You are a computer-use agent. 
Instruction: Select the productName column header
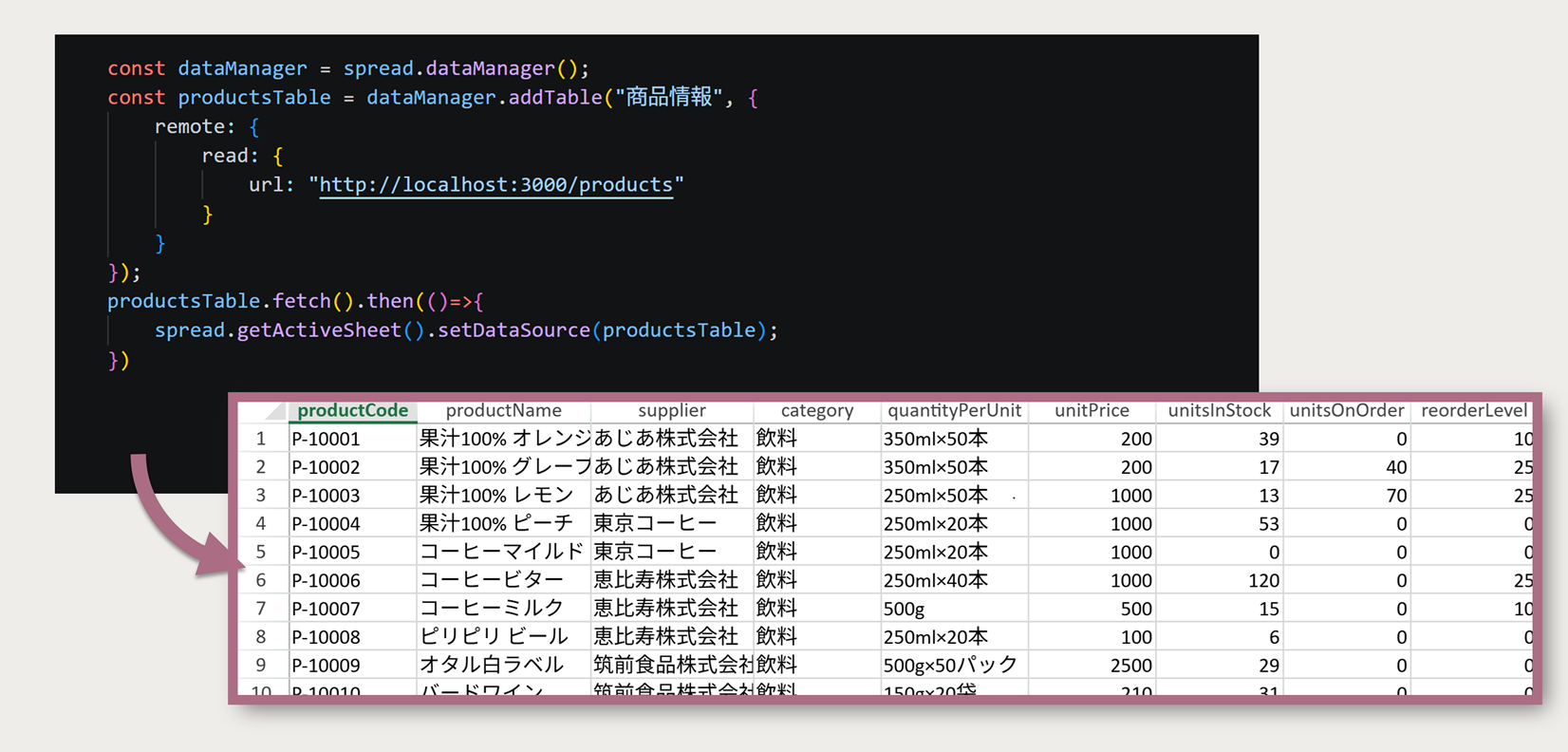click(x=503, y=410)
